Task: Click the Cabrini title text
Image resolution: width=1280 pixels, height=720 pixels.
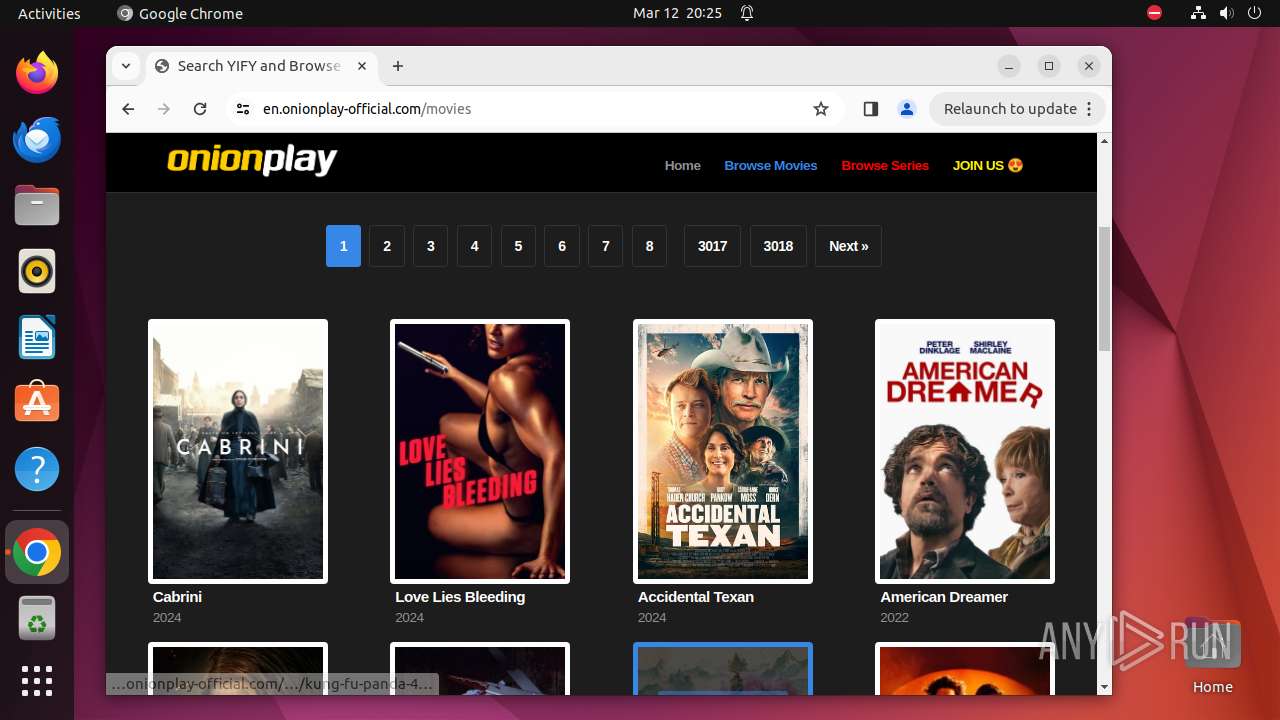Action: coord(177,597)
